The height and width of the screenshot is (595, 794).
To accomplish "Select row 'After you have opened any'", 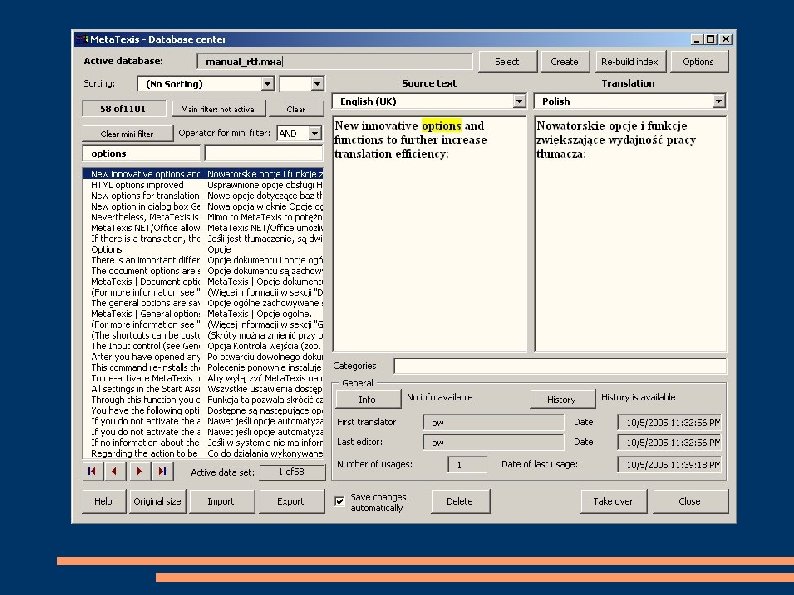I will (x=203, y=356).
